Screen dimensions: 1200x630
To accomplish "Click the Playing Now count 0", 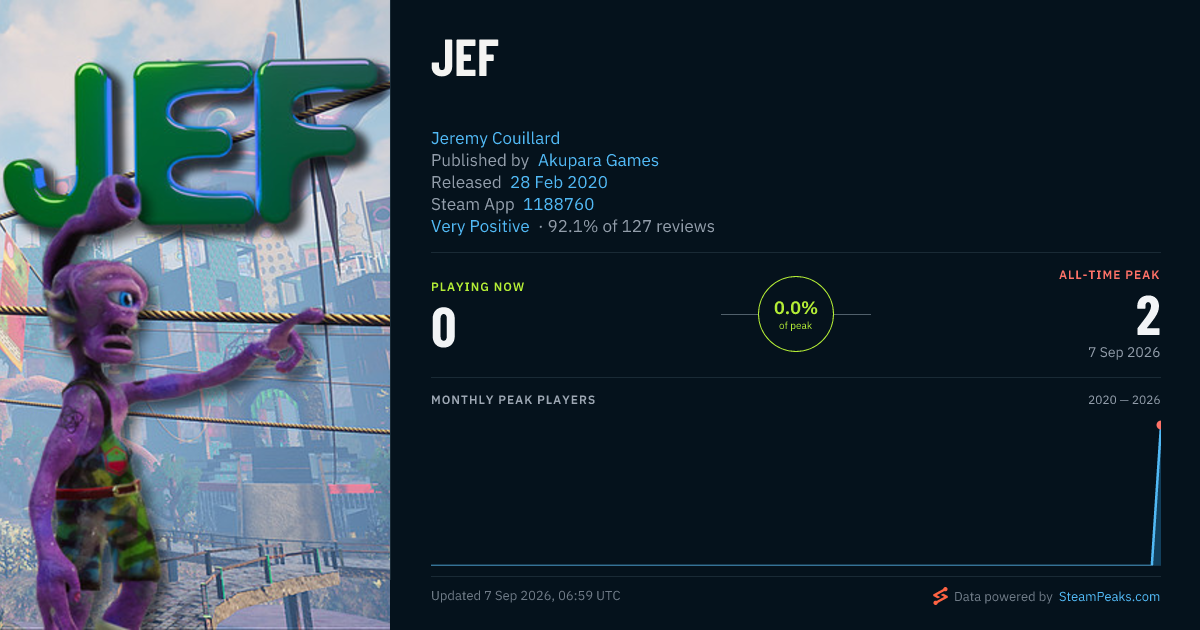I will (443, 329).
